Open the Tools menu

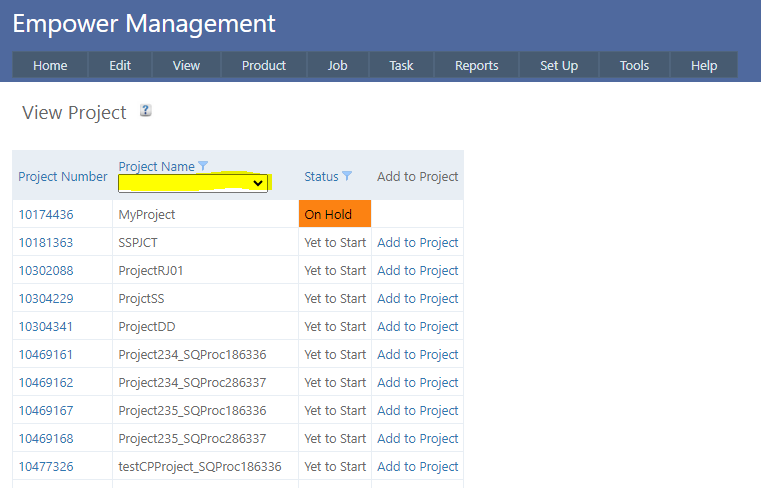click(634, 65)
